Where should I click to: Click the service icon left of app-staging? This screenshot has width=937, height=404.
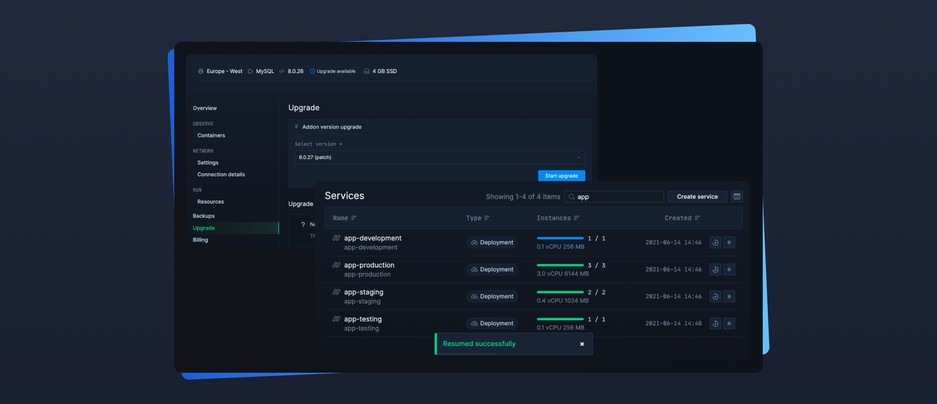(x=336, y=292)
